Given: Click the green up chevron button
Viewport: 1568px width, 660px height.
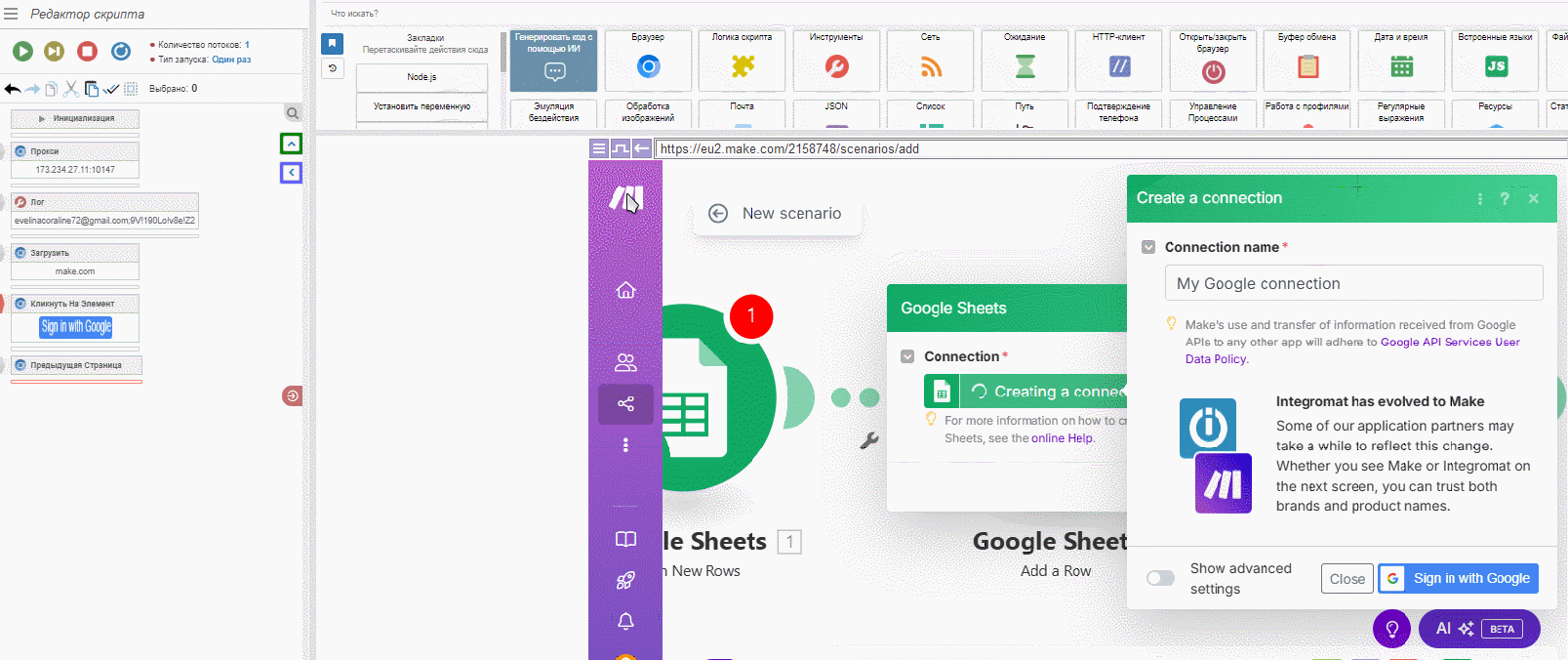Looking at the screenshot, I should (291, 144).
